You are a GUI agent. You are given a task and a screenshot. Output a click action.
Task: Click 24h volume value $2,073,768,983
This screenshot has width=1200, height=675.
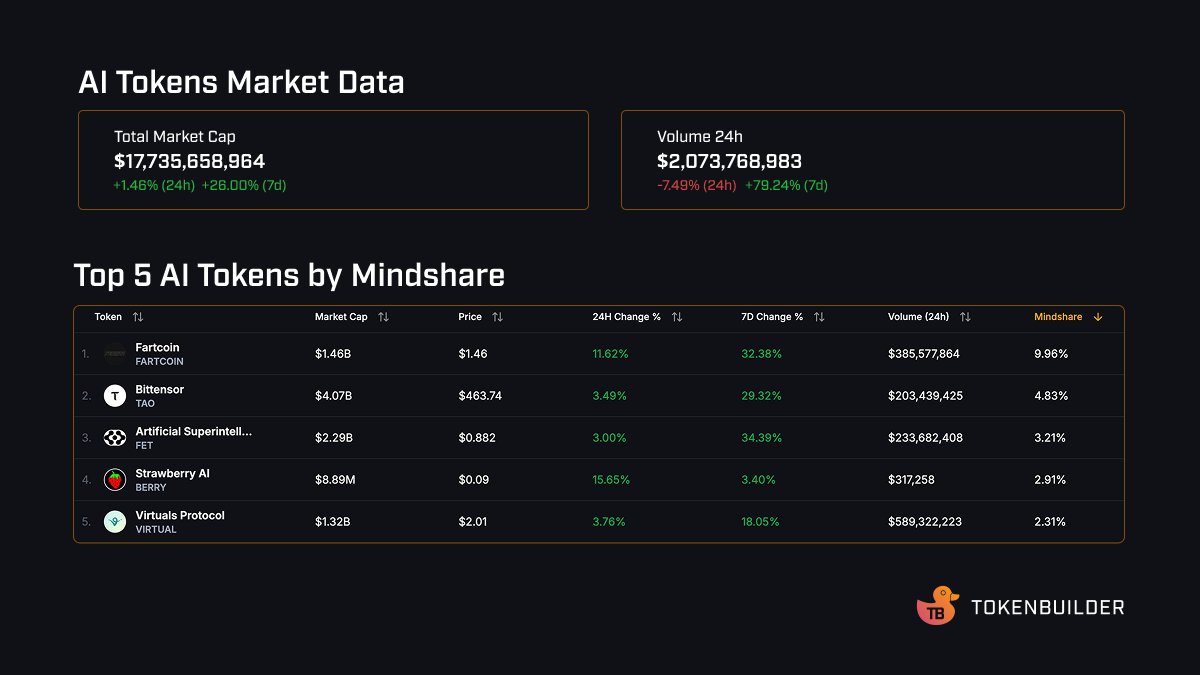tap(729, 161)
